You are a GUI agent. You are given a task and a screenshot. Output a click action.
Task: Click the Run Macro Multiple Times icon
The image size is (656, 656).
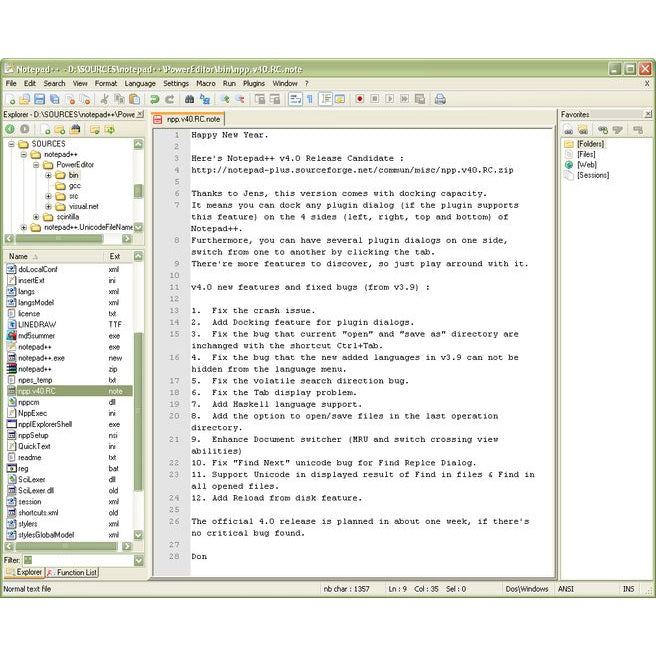[405, 99]
